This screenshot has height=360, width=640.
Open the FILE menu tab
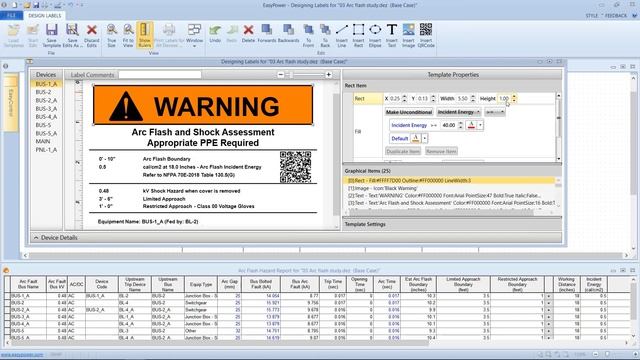[11, 16]
